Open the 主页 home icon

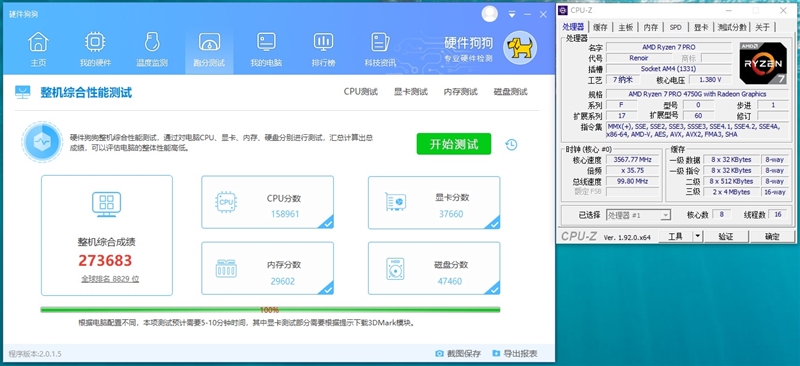(38, 42)
